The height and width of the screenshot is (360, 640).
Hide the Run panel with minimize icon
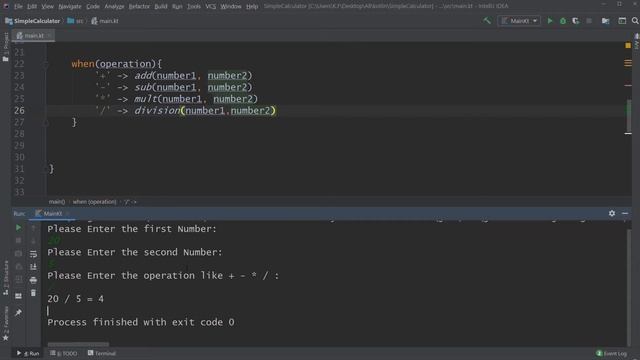(x=625, y=213)
